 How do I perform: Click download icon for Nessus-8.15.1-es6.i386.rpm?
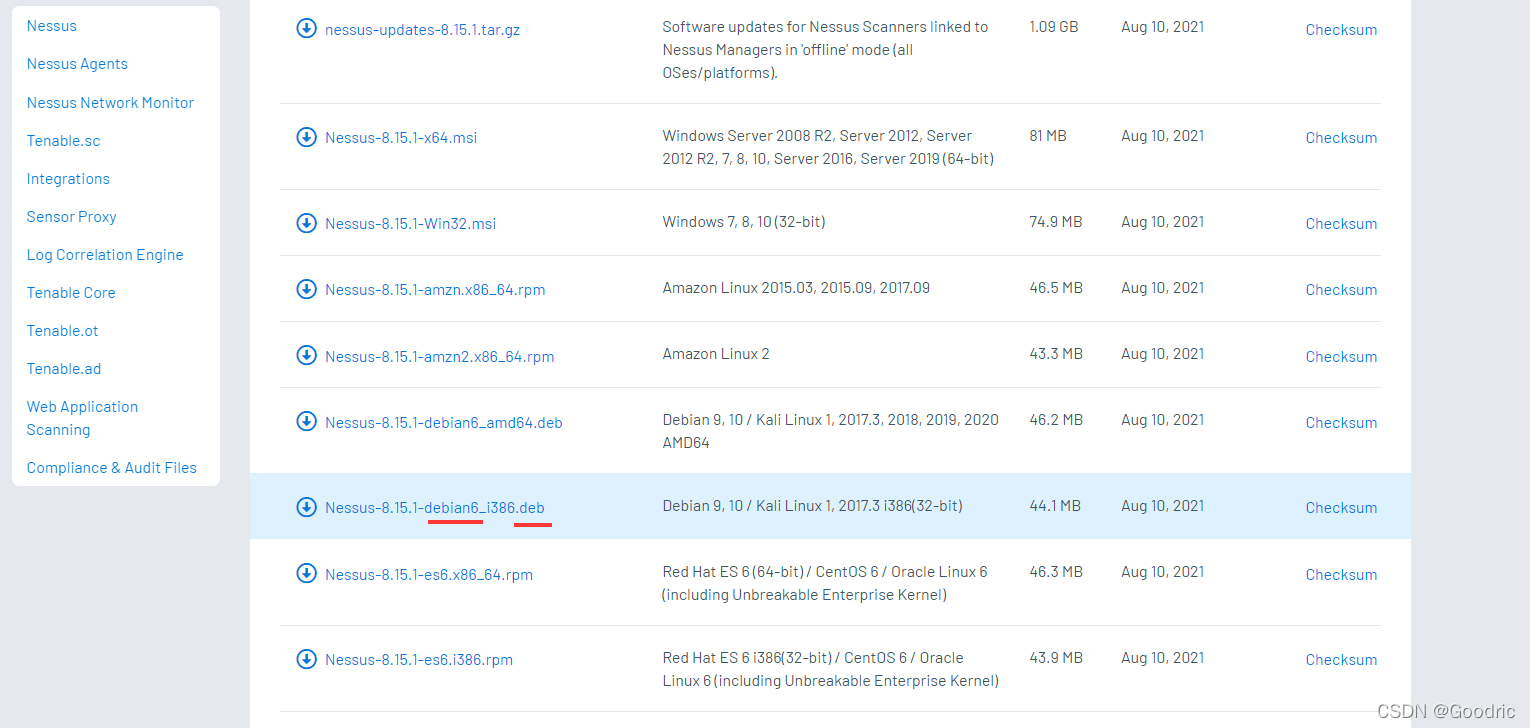pos(307,659)
